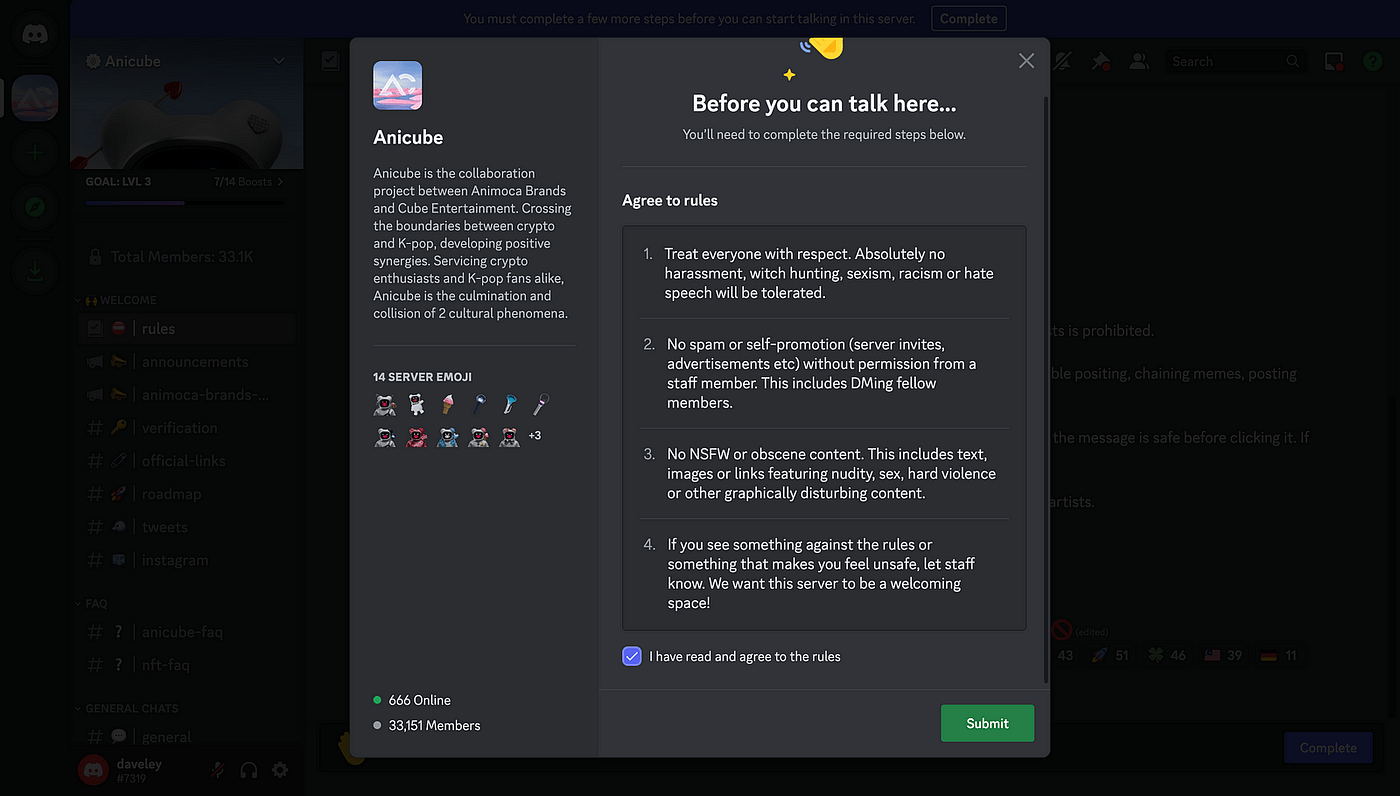Open User Settings gear icon
Image resolution: width=1400 pixels, height=796 pixels.
281,770
